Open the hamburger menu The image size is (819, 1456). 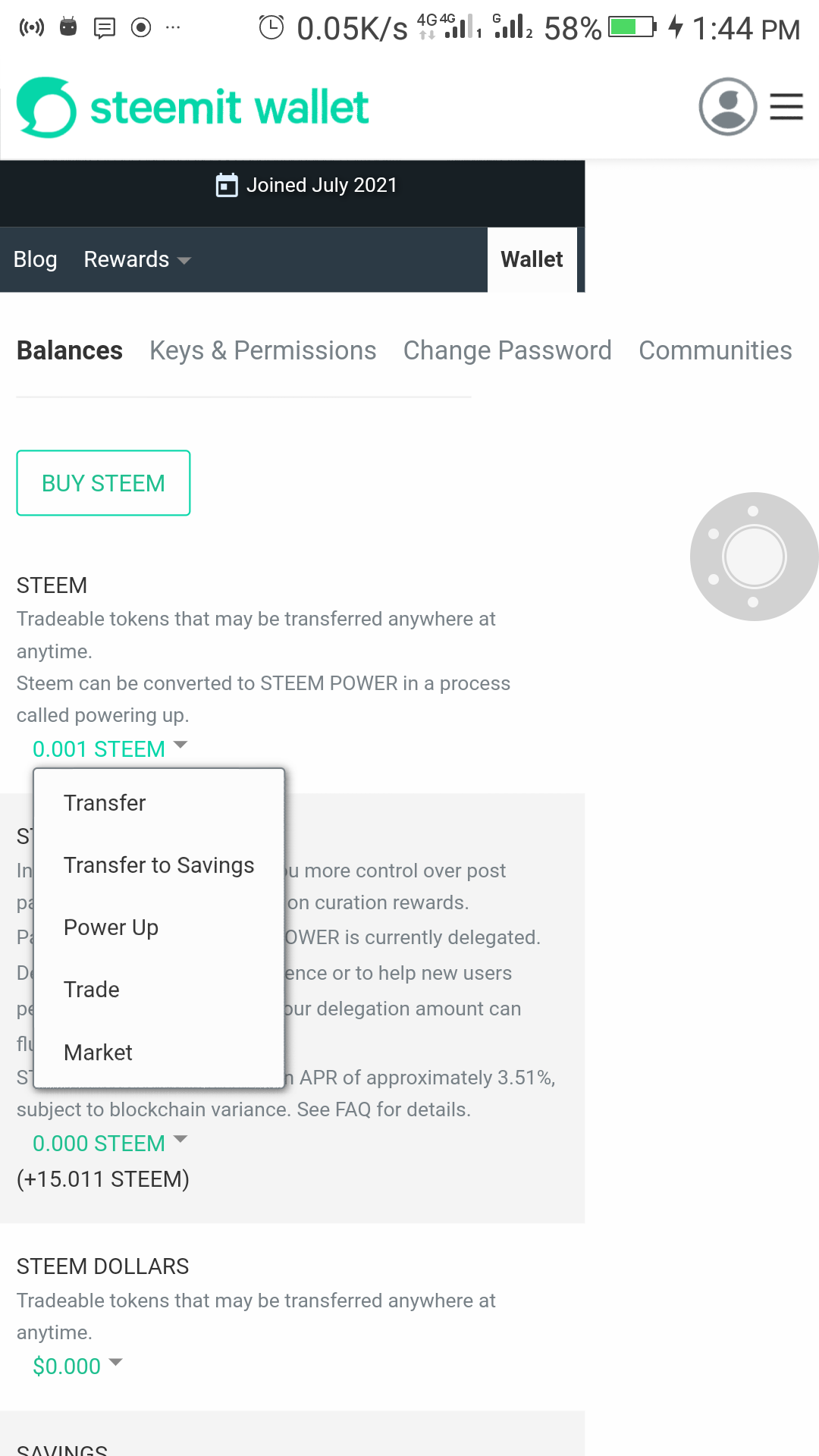tap(786, 107)
